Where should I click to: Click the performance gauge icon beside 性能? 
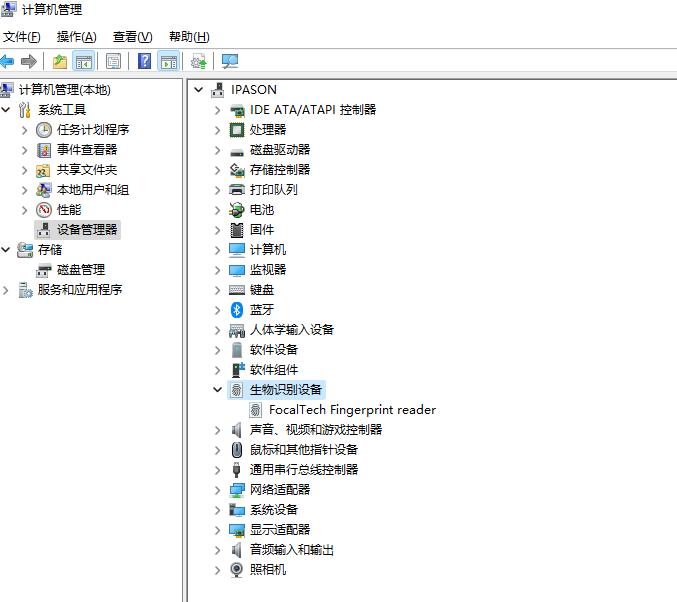44,209
